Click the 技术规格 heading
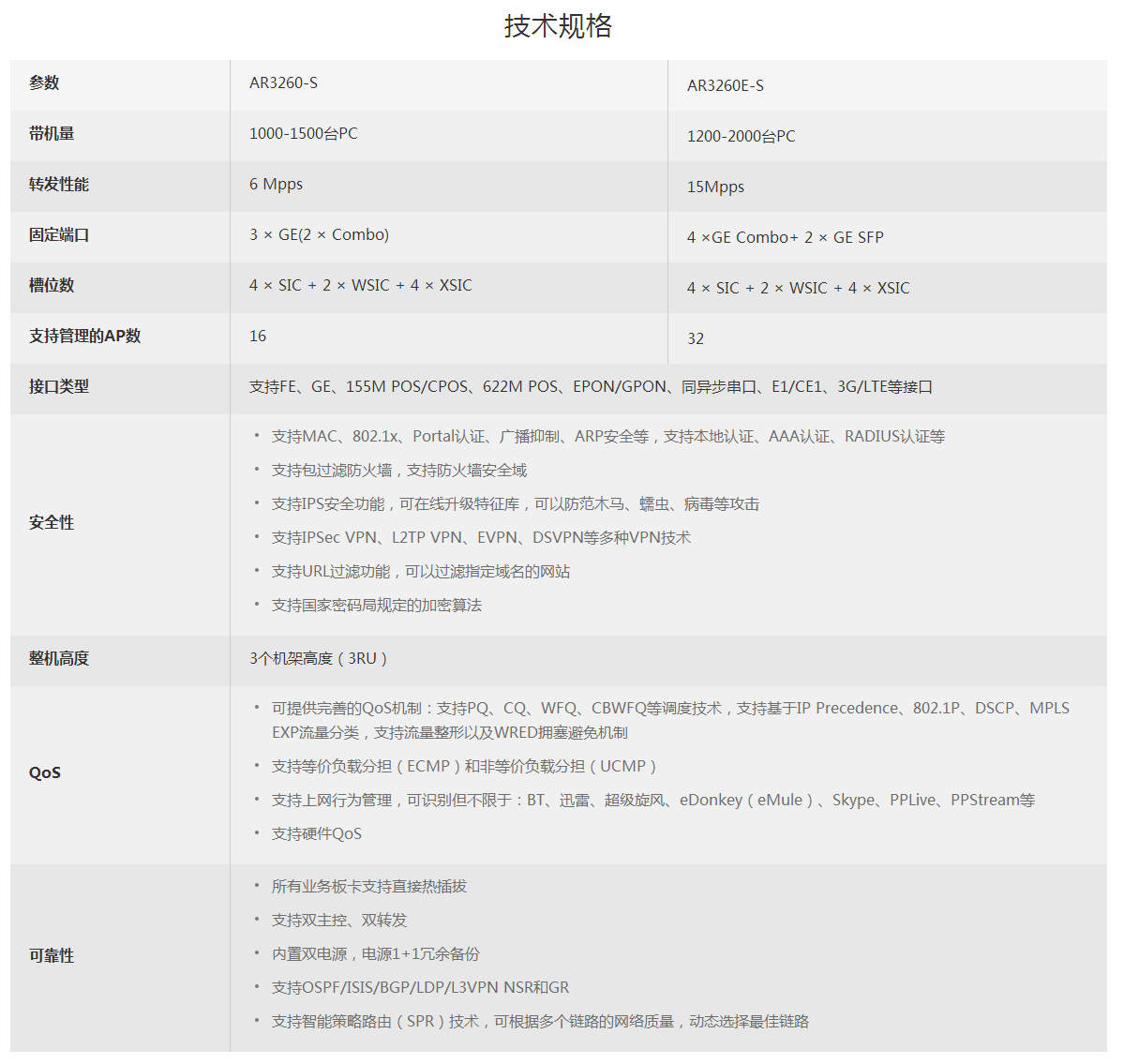The image size is (1124, 1064). point(558,26)
